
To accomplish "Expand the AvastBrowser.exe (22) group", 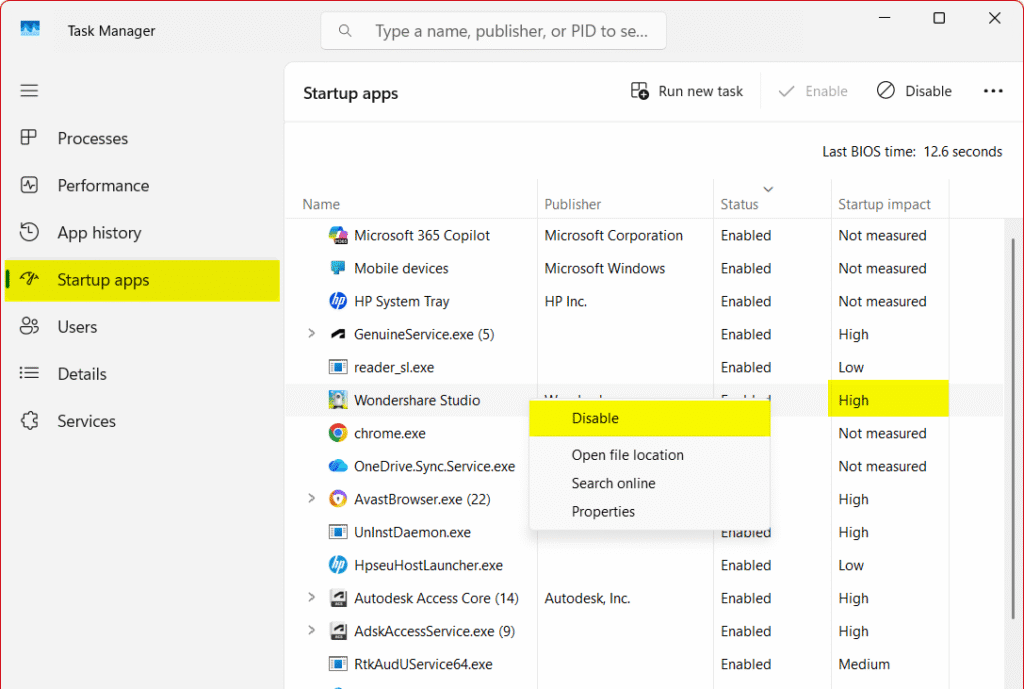I will (312, 498).
